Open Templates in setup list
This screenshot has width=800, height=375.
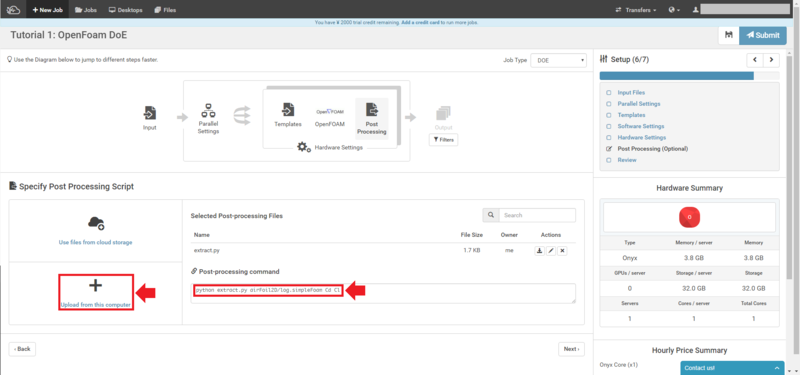click(x=631, y=115)
